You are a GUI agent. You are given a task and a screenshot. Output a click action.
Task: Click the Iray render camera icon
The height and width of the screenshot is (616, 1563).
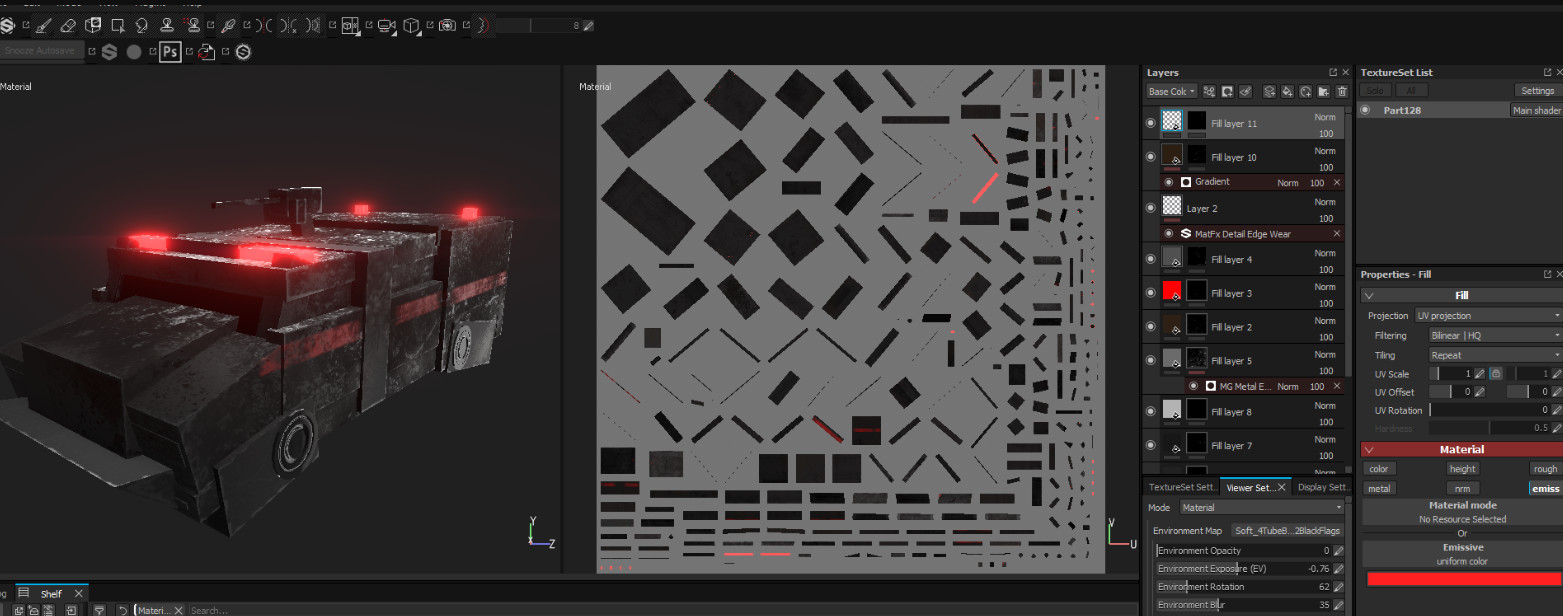[x=448, y=25]
